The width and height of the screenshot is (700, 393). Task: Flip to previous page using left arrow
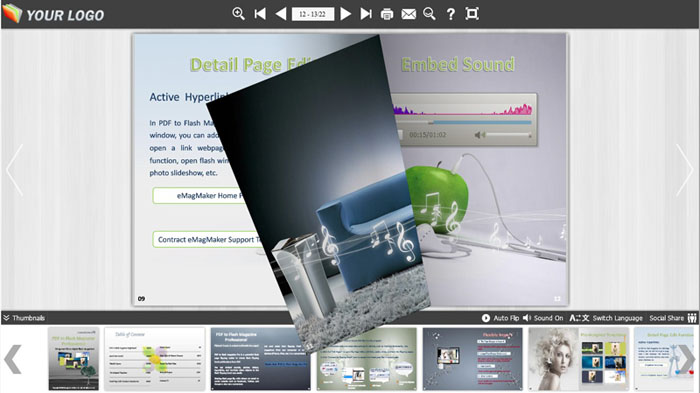[x=14, y=170]
